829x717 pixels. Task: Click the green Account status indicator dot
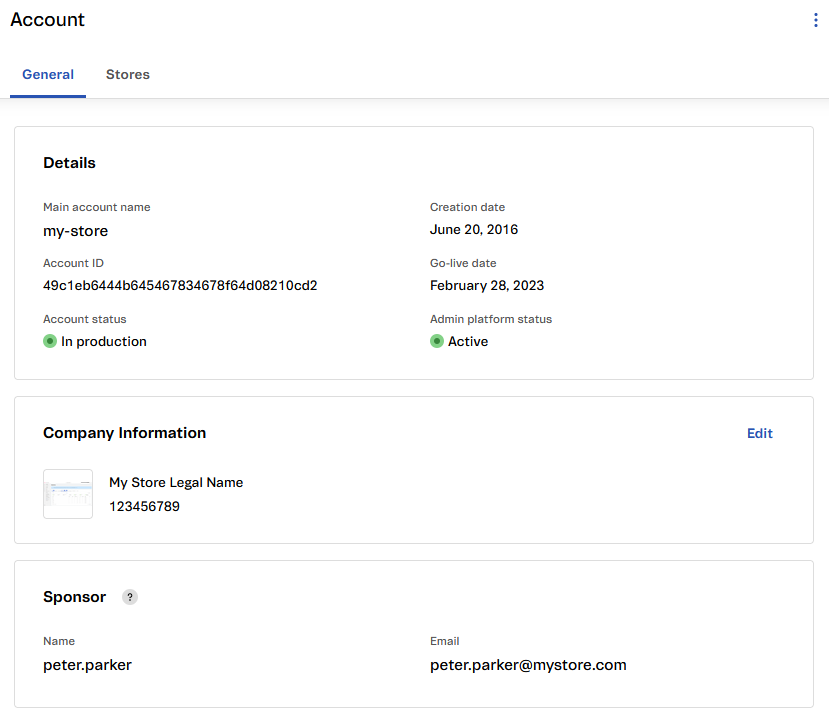tap(50, 341)
